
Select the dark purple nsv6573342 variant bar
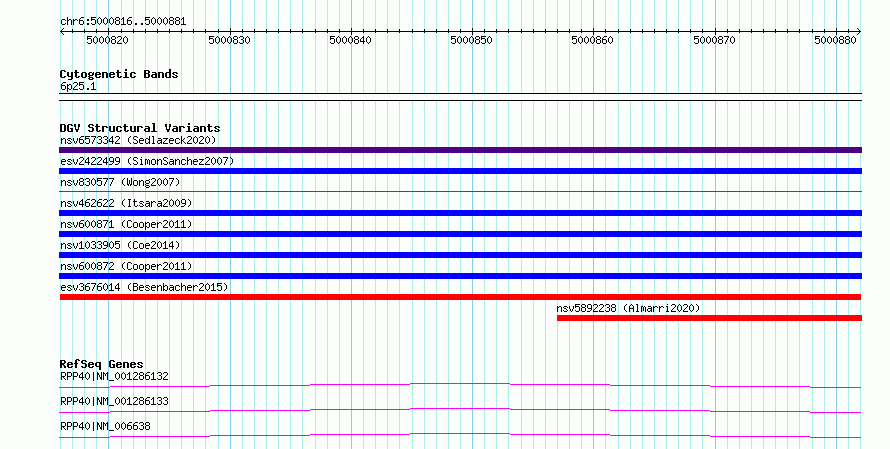tap(460, 150)
